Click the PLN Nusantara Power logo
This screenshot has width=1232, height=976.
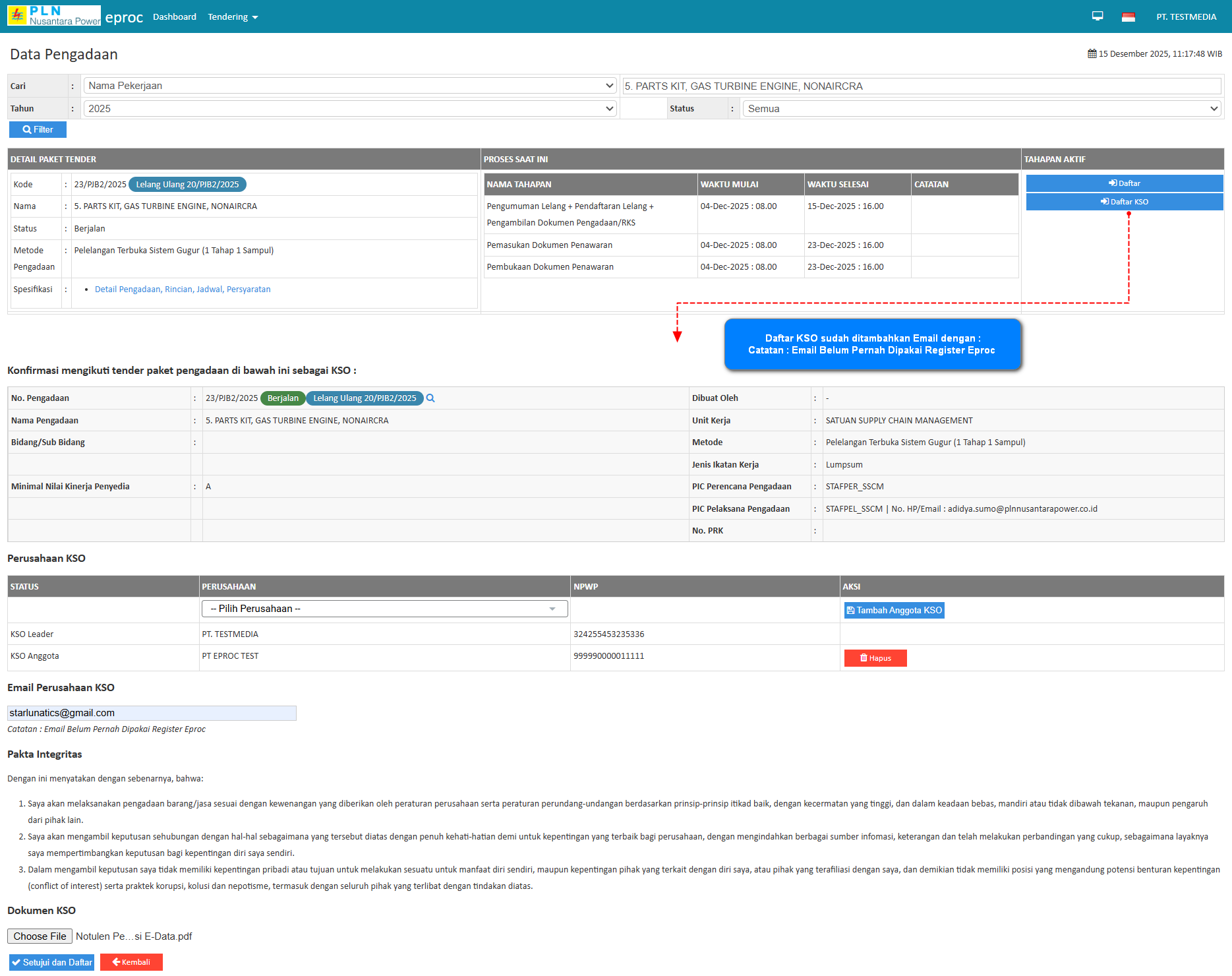click(54, 16)
